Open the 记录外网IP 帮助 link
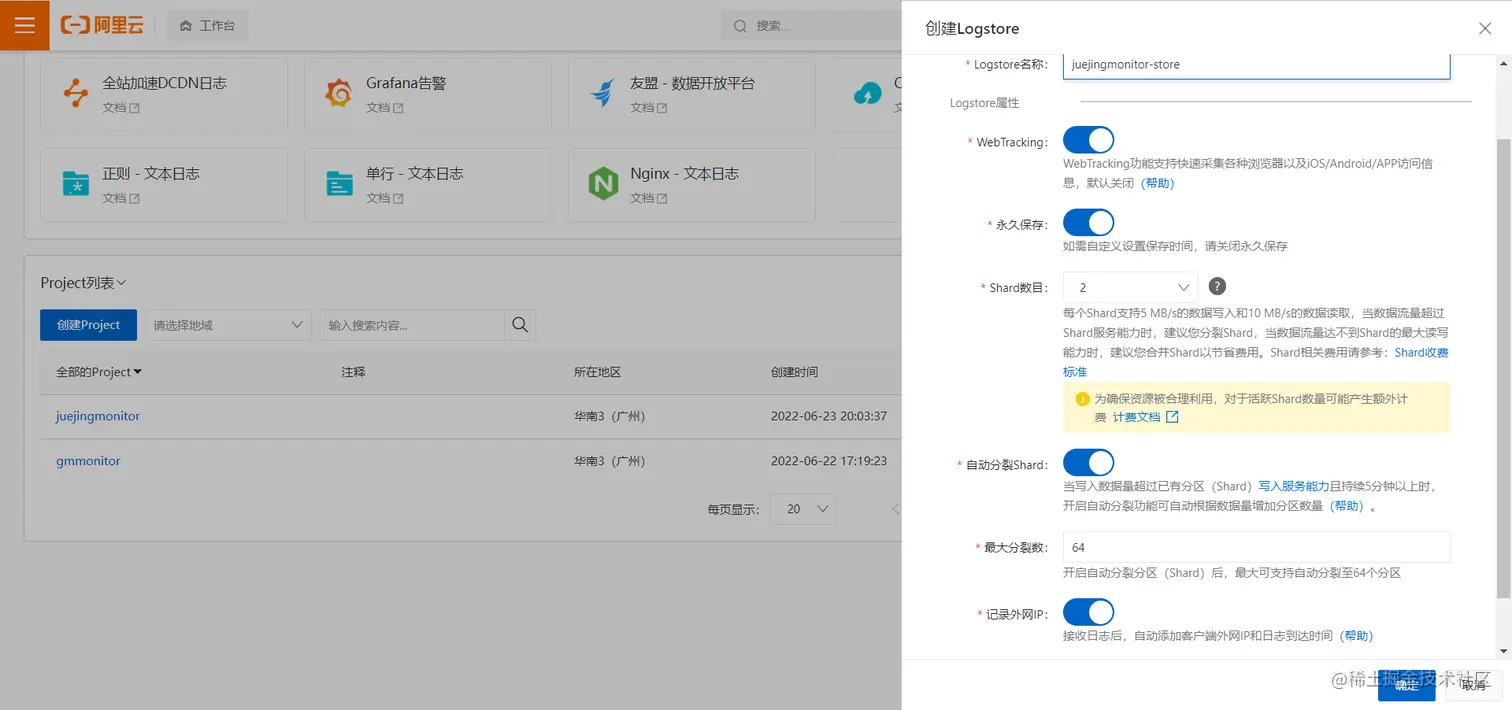Image resolution: width=1512 pixels, height=710 pixels. (1357, 636)
